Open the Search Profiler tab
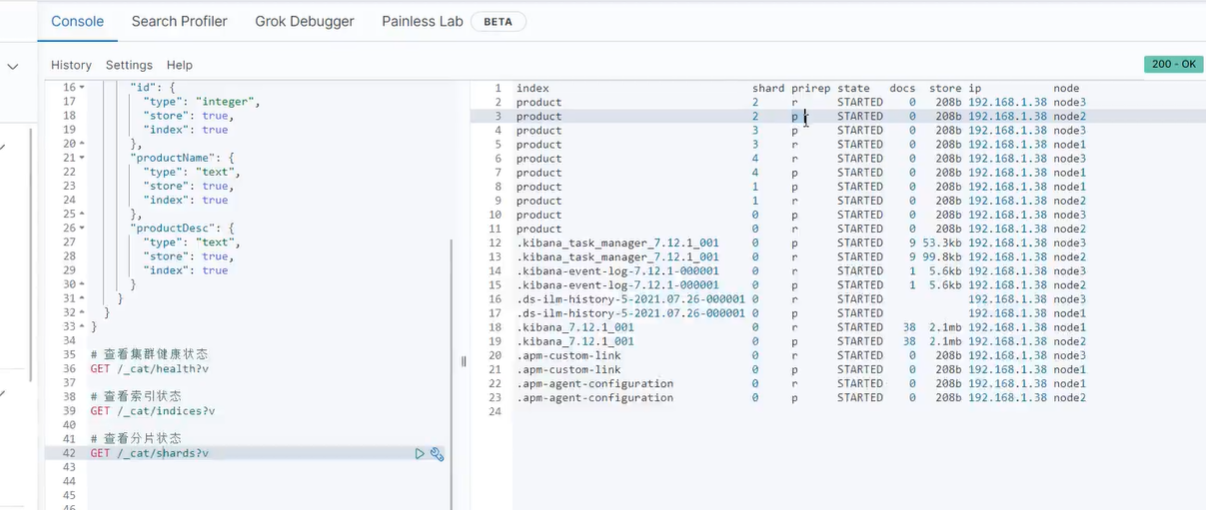 click(x=179, y=21)
